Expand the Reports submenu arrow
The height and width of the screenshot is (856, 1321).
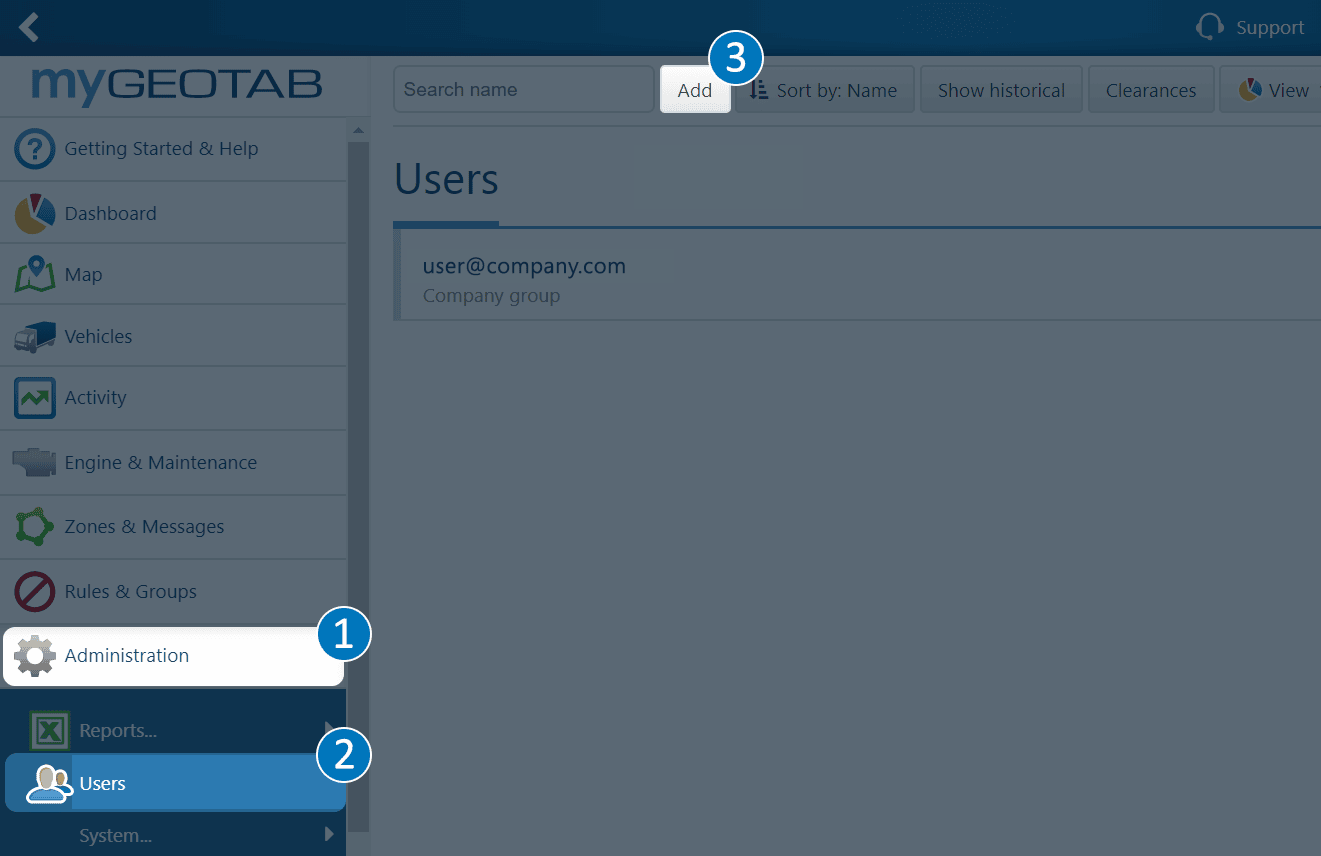[329, 728]
